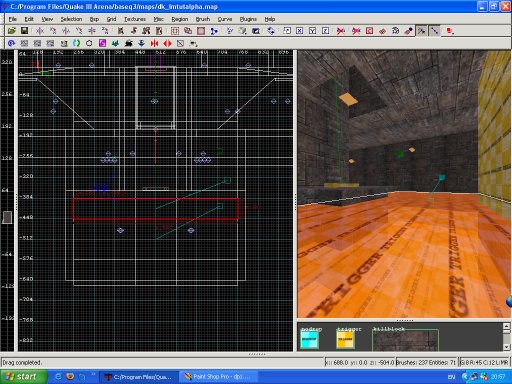Select the trigger texture thumbnail

pyautogui.click(x=345, y=340)
